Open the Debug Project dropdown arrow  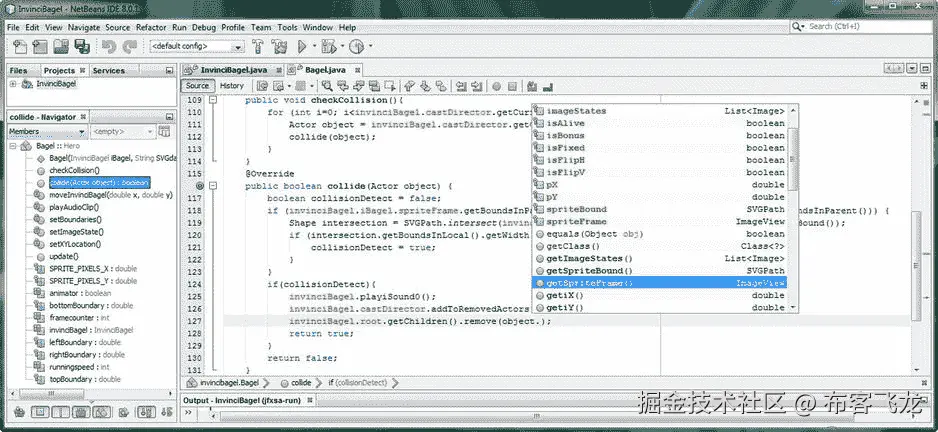pyautogui.click(x=342, y=47)
